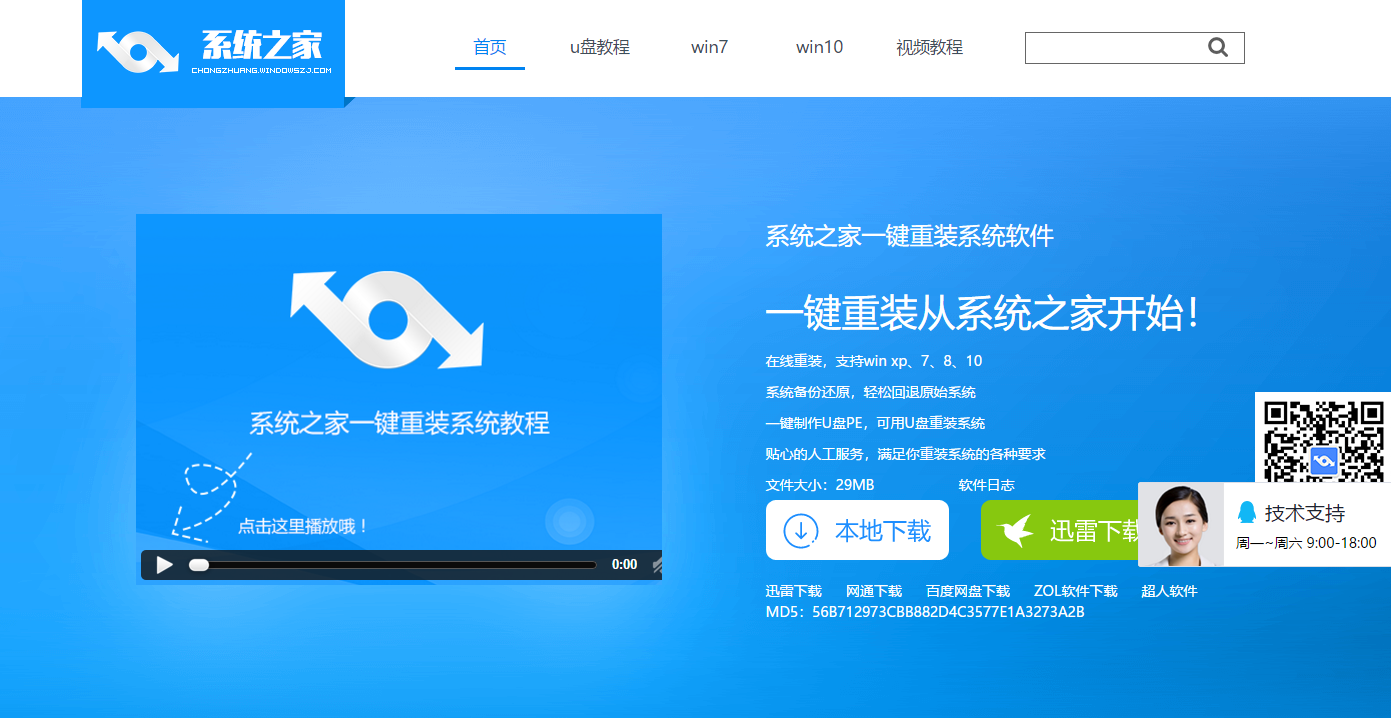Click the 本地下载 button

tap(857, 530)
